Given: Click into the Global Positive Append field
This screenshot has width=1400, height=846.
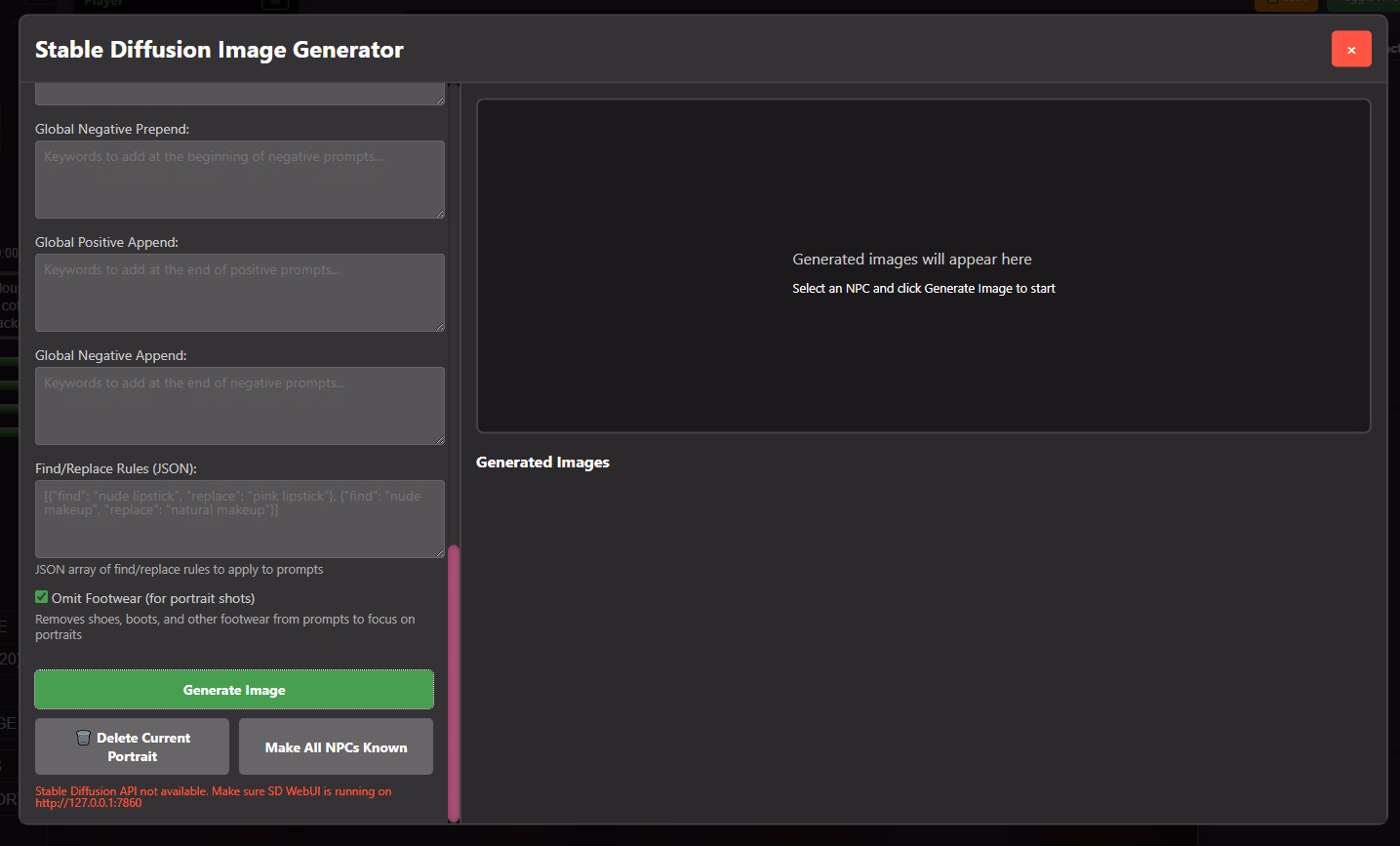Looking at the screenshot, I should point(239,293).
